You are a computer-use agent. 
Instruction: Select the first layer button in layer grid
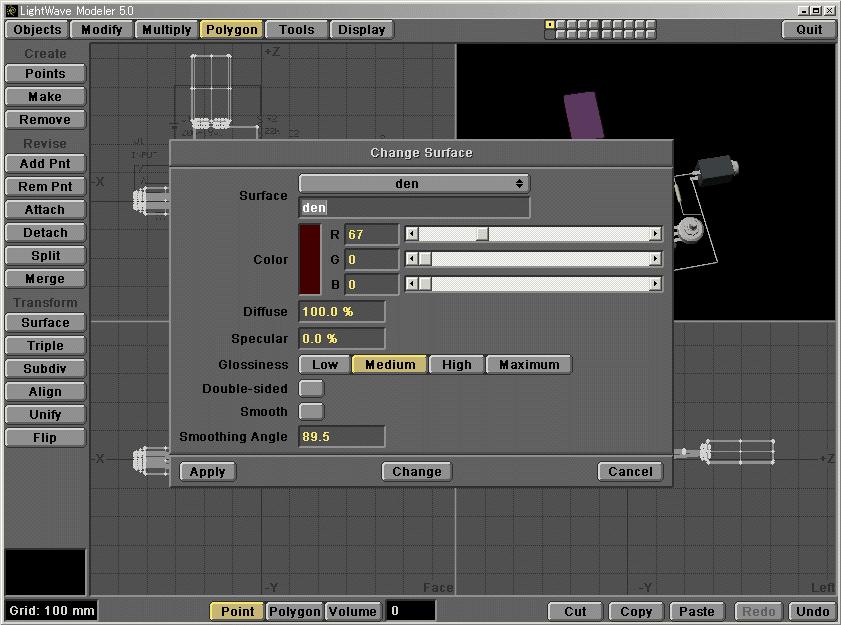pyautogui.click(x=550, y=25)
